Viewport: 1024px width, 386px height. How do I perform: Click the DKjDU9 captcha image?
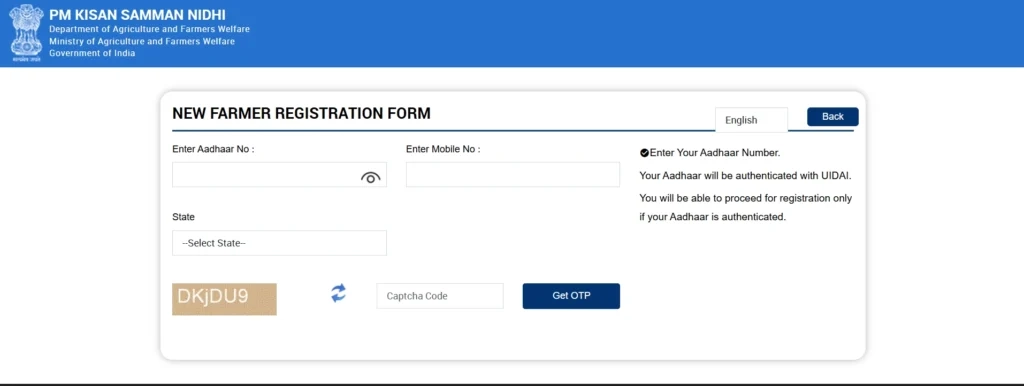click(x=224, y=299)
